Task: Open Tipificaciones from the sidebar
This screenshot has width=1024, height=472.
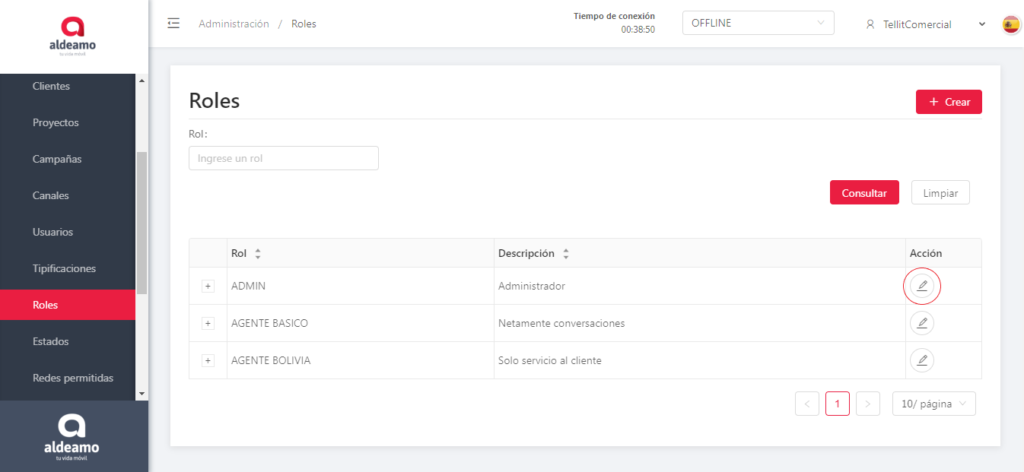Action: [64, 268]
